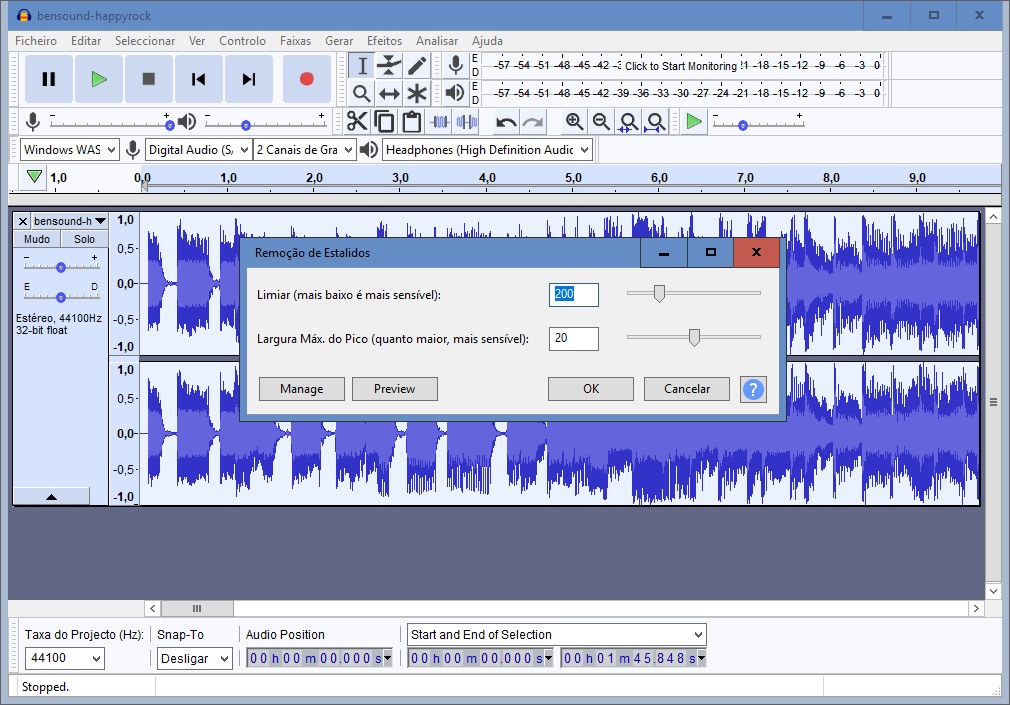Redo the last undone action
This screenshot has width=1010, height=705.
click(x=533, y=121)
